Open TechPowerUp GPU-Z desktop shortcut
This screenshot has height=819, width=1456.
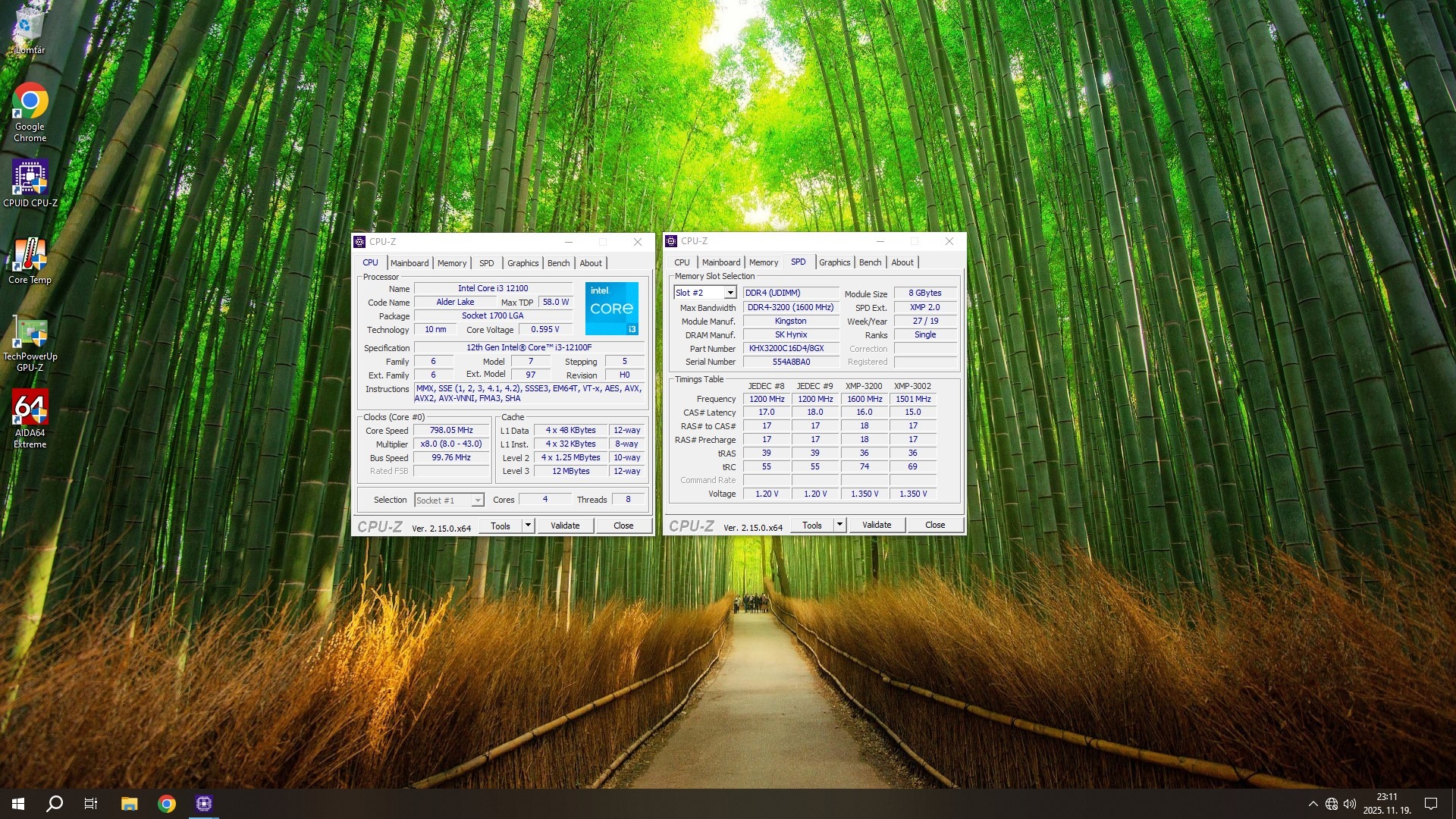pyautogui.click(x=30, y=332)
